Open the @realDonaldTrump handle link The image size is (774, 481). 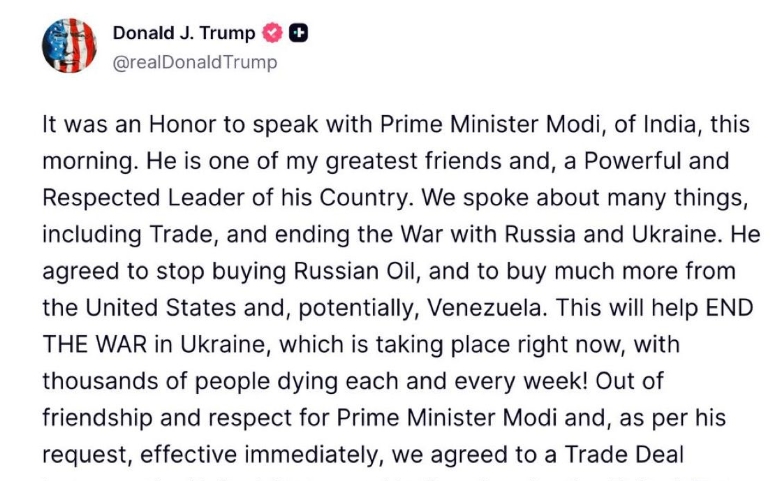194,62
